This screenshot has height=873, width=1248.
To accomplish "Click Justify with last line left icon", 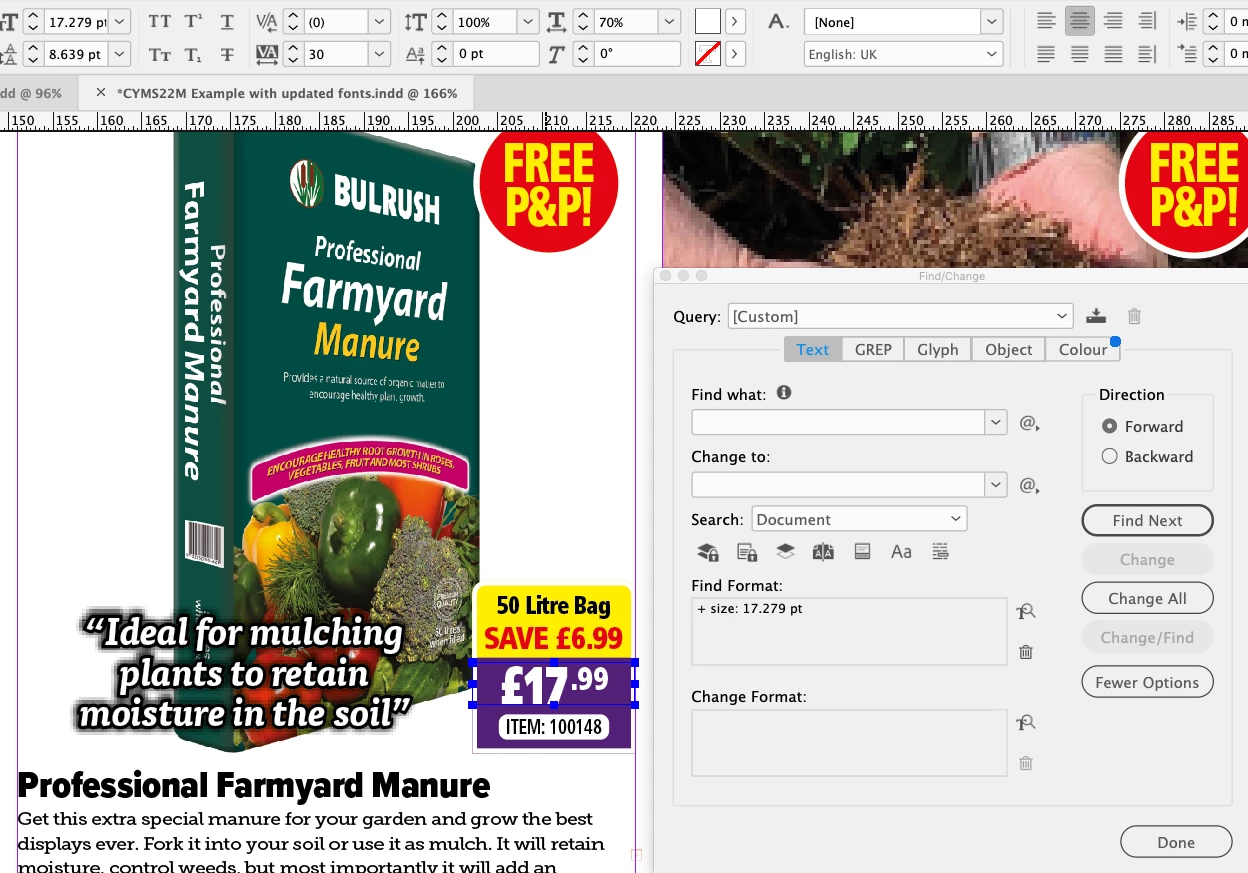I will click(x=1046, y=54).
